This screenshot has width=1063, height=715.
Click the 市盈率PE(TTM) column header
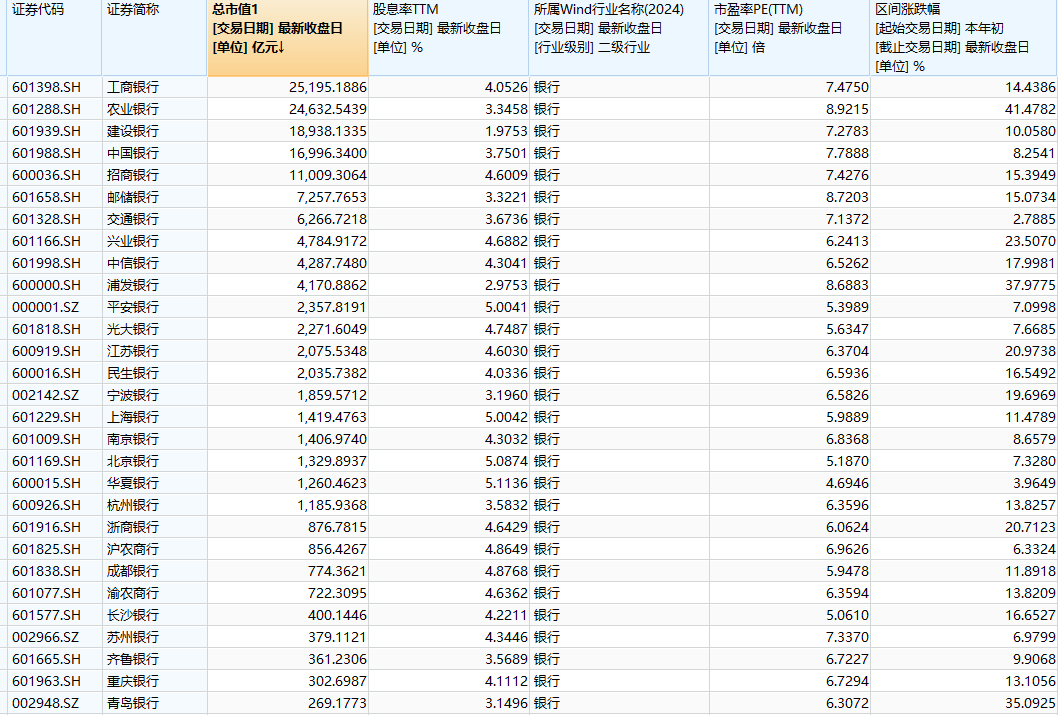coord(790,37)
